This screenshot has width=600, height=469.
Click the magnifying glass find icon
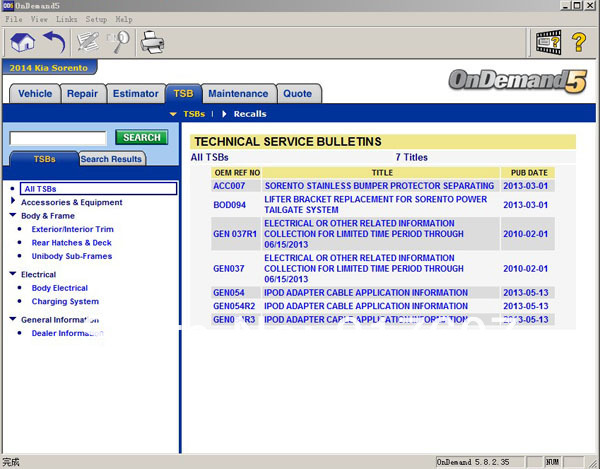click(120, 42)
